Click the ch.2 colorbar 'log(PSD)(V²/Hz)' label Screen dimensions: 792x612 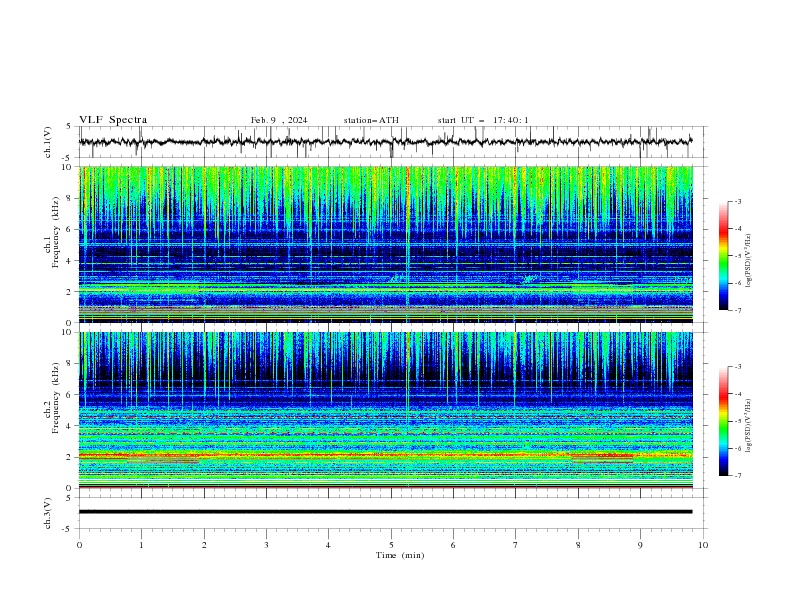point(749,426)
